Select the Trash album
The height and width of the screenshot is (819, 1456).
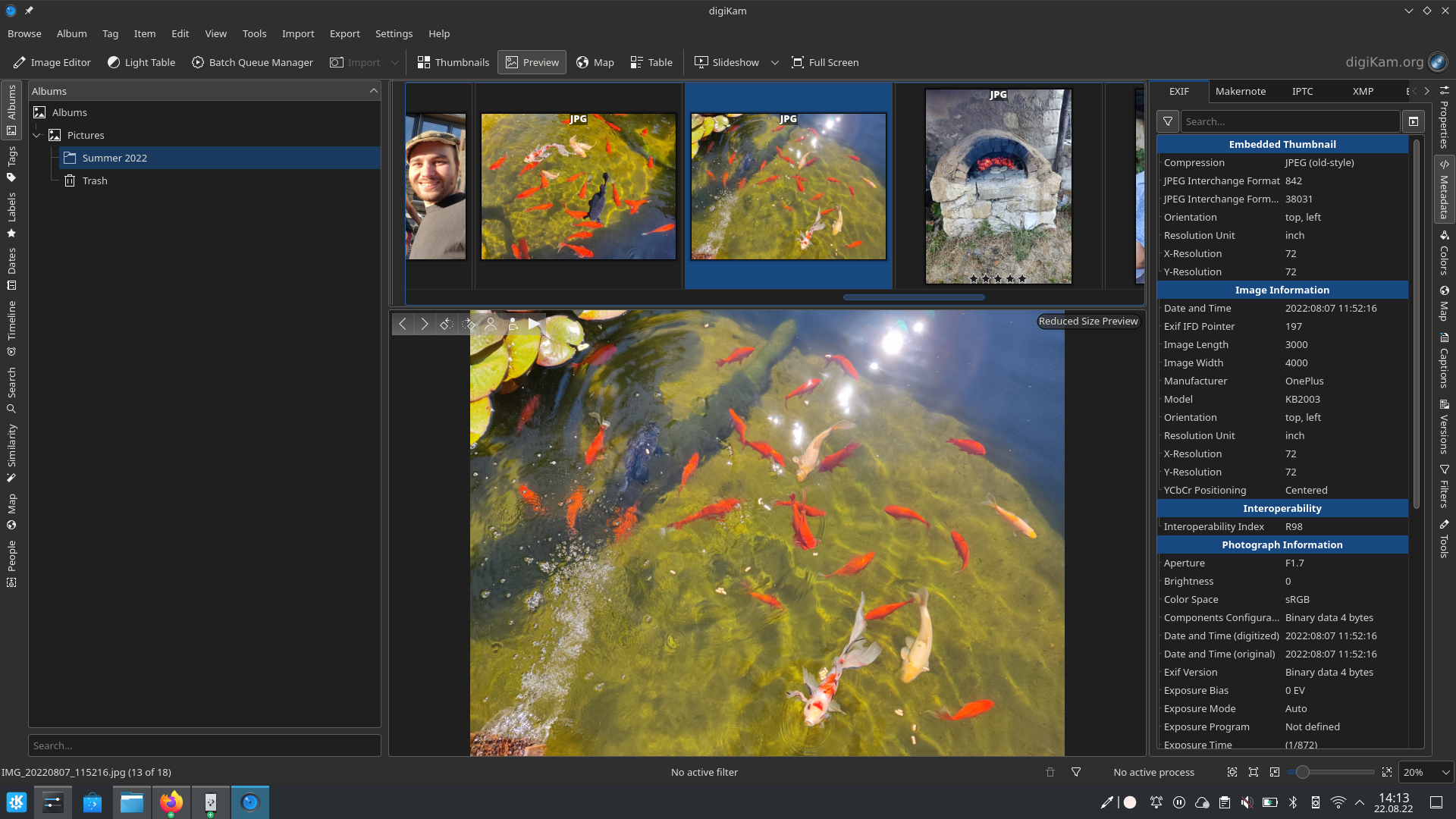pyautogui.click(x=95, y=180)
